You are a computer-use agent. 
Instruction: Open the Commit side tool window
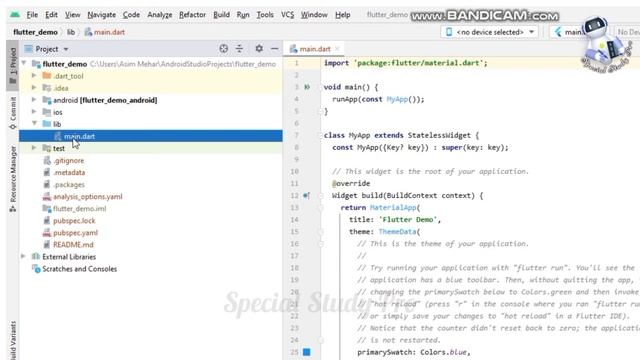click(13, 113)
